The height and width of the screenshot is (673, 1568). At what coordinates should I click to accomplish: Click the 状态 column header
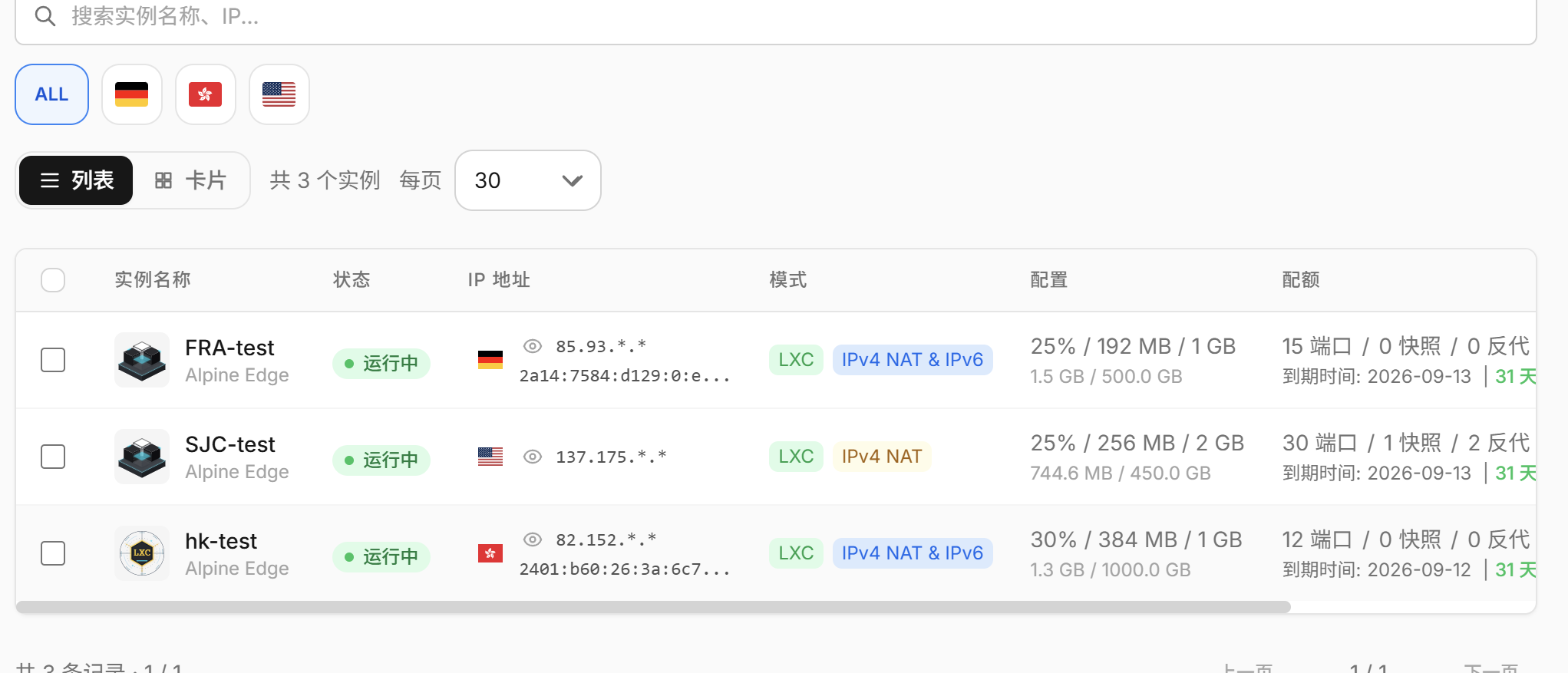click(x=352, y=280)
